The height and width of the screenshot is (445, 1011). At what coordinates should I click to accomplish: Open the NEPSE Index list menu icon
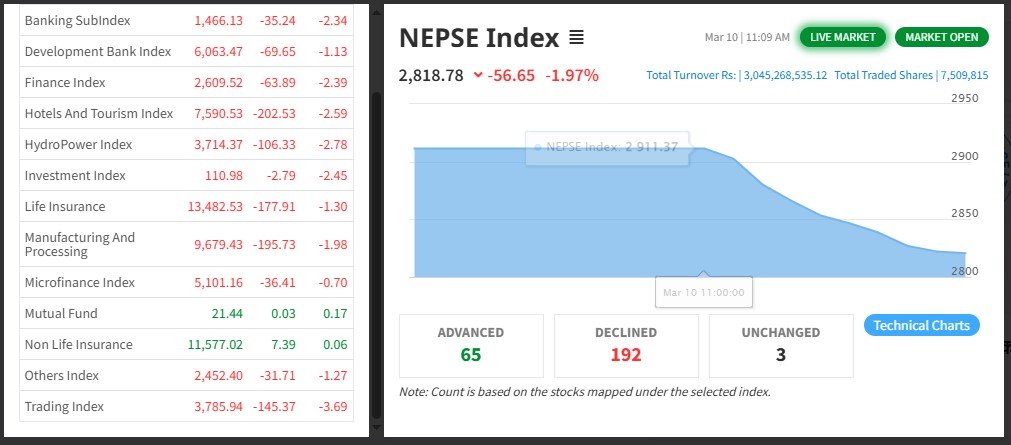pyautogui.click(x=576, y=38)
